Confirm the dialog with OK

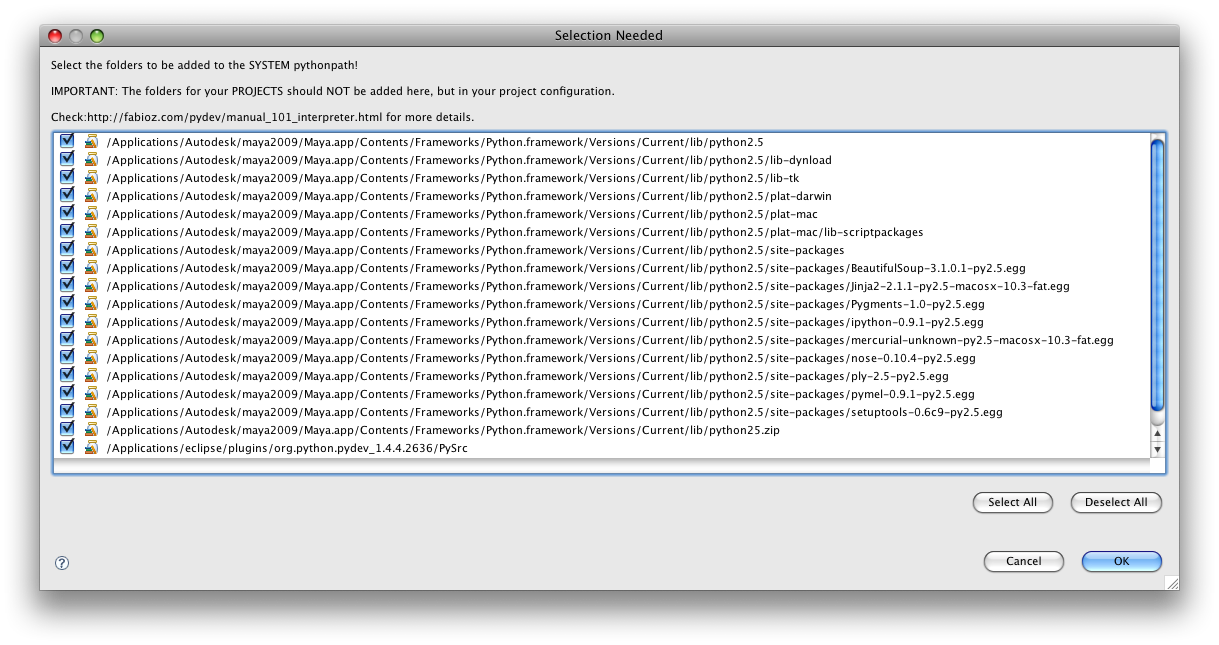pyautogui.click(x=1120, y=561)
